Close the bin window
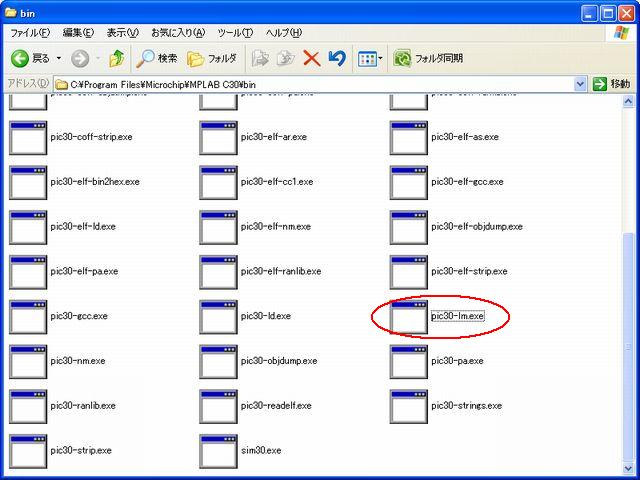Image resolution: width=640 pixels, height=480 pixels. pyautogui.click(x=626, y=13)
